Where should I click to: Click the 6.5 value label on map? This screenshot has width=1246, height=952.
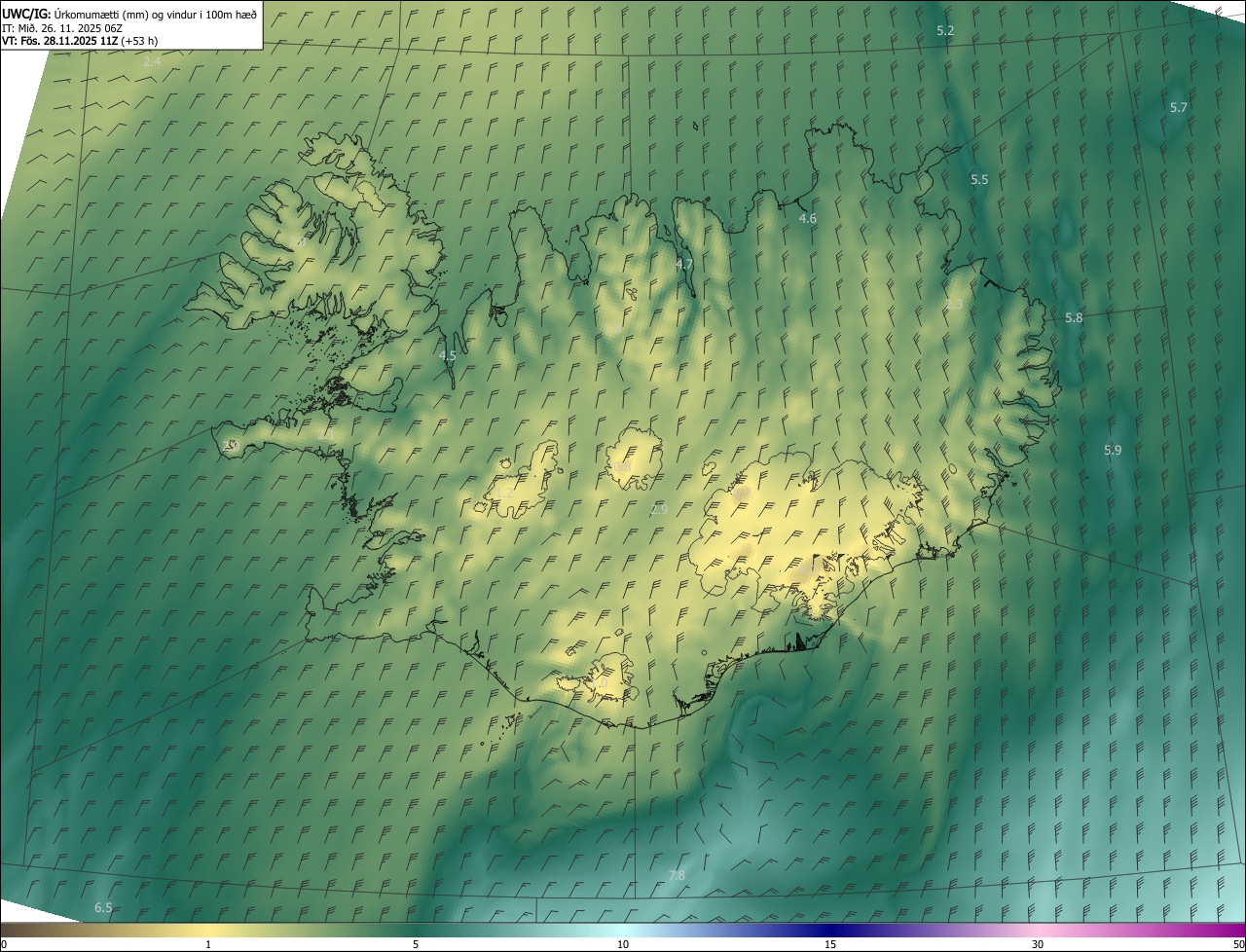click(103, 908)
